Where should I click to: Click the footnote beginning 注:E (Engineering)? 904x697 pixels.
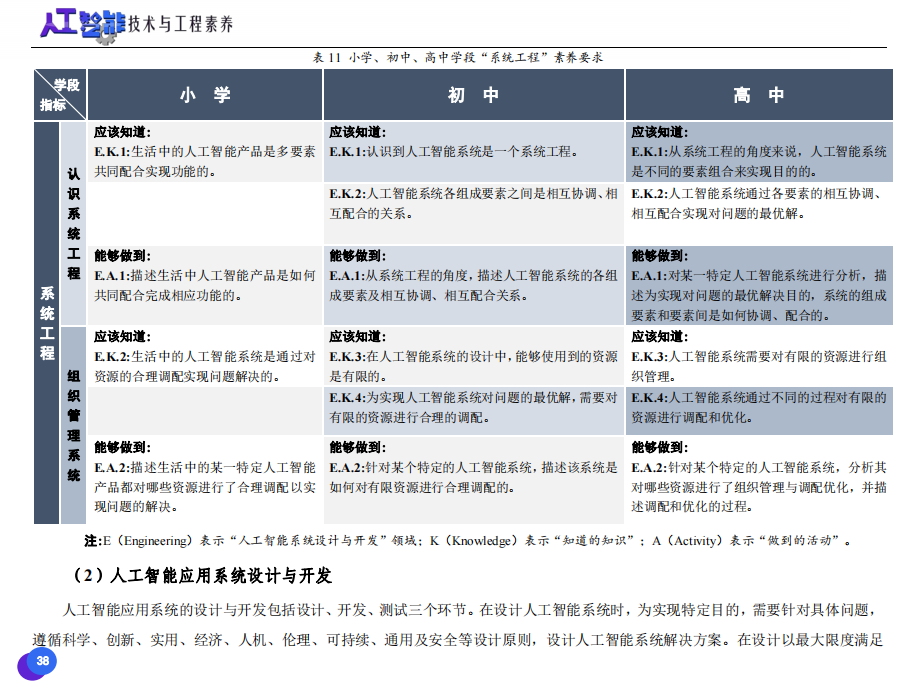(470, 541)
